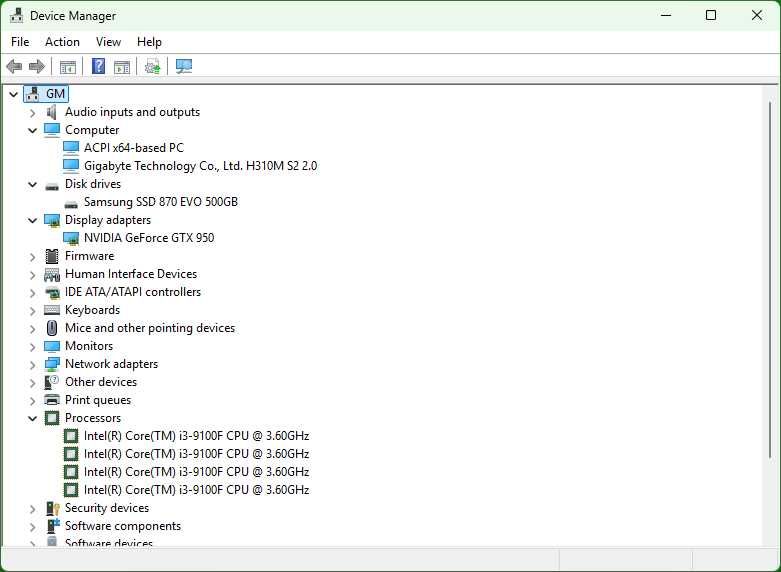Select the Monitors category label
The image size is (781, 572).
click(89, 346)
